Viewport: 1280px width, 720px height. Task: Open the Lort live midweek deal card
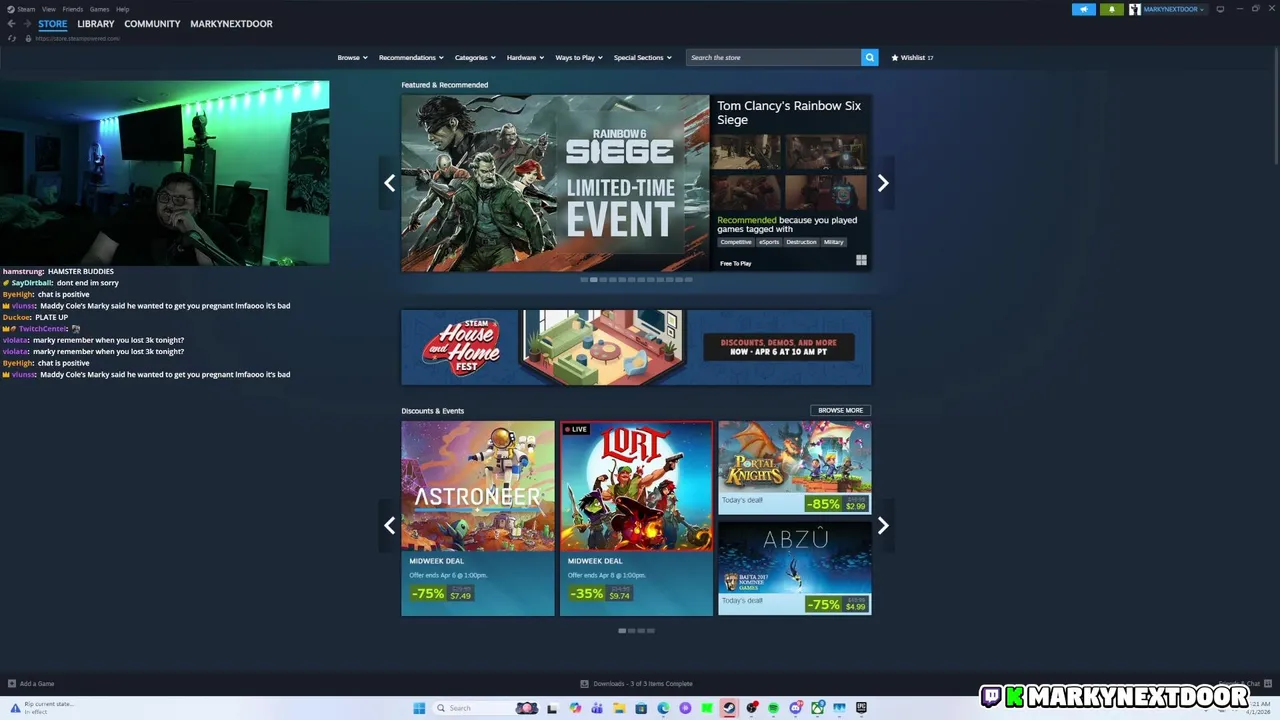point(636,518)
